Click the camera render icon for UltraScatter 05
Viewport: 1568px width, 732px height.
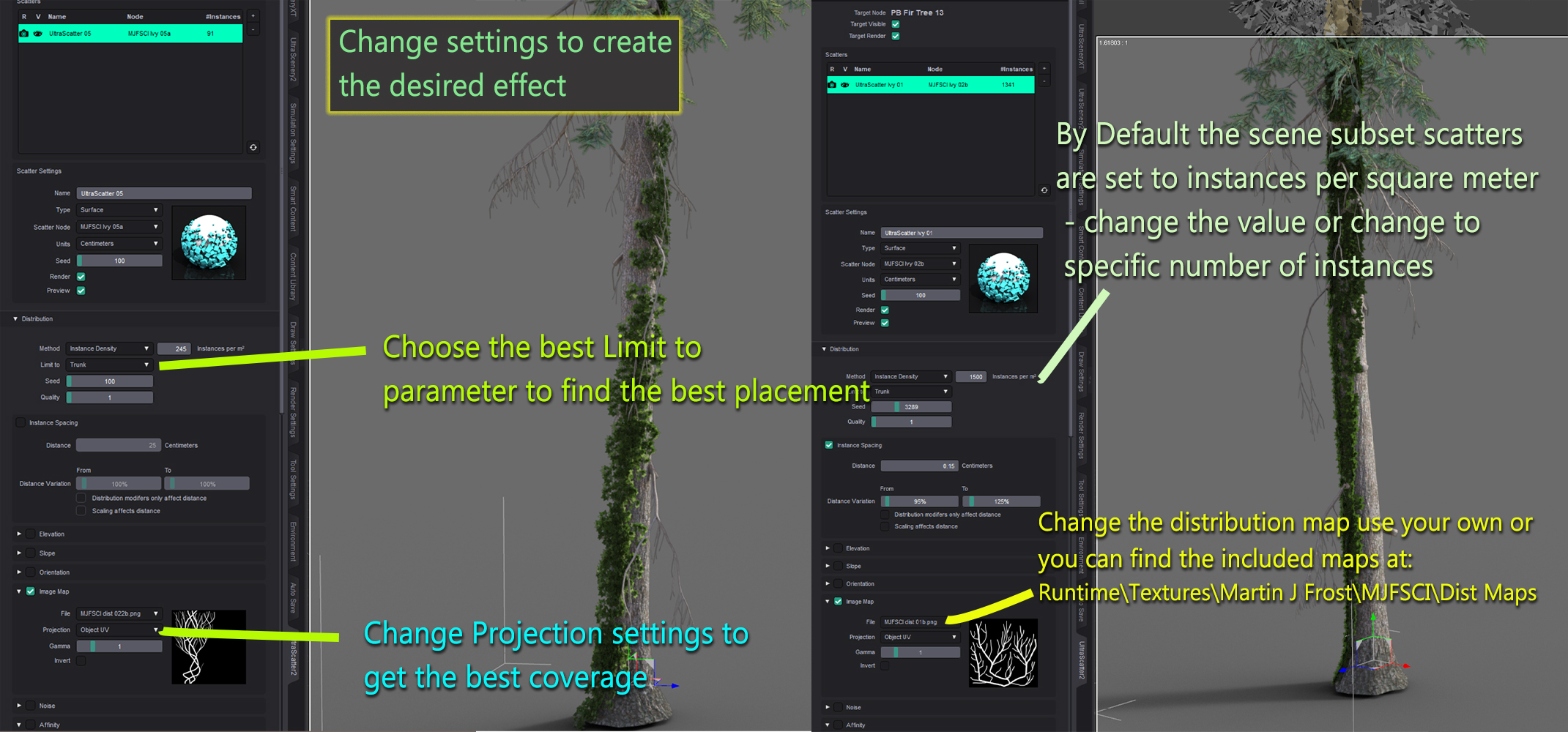pos(24,34)
